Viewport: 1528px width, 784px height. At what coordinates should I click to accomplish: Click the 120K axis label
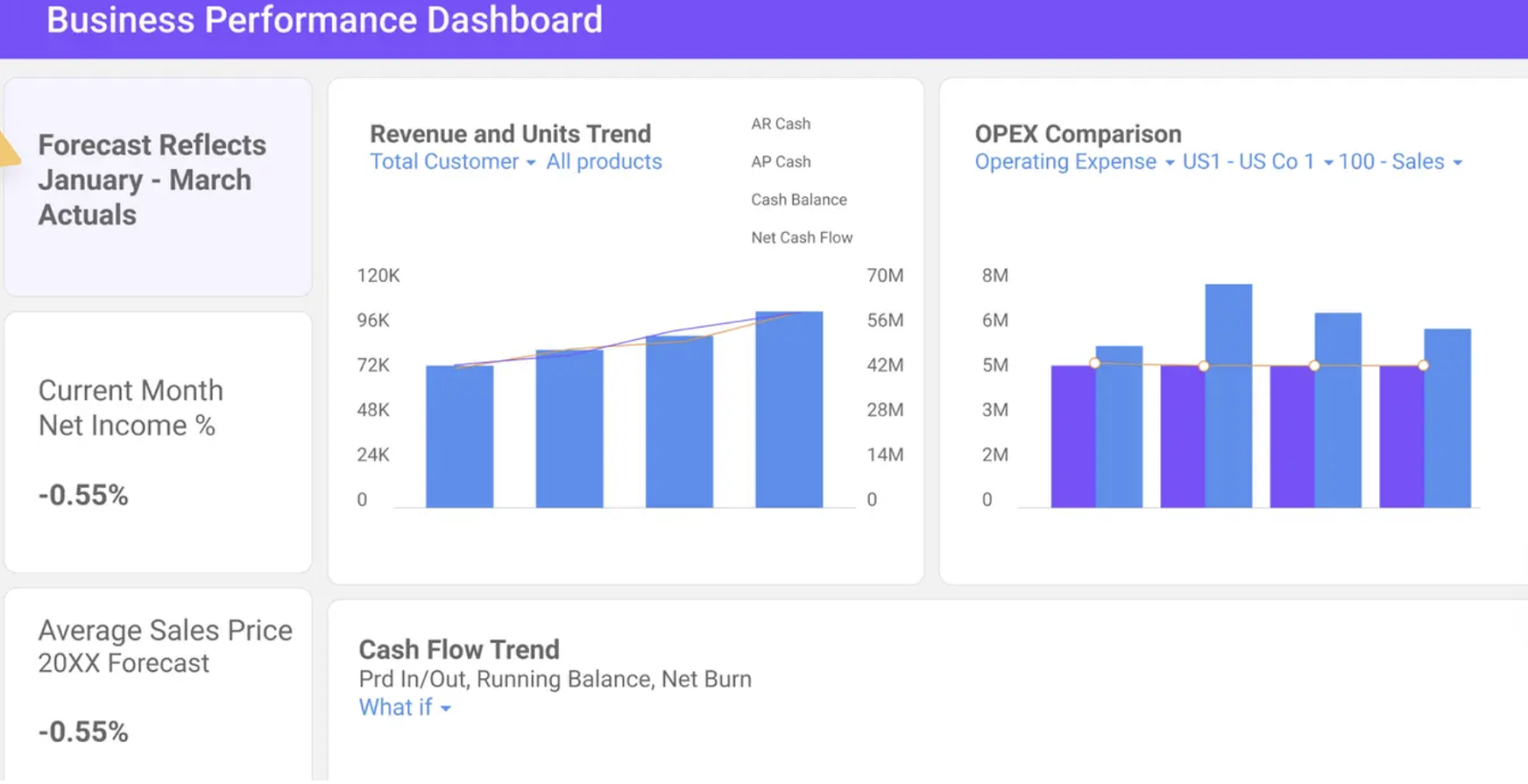[x=378, y=276]
